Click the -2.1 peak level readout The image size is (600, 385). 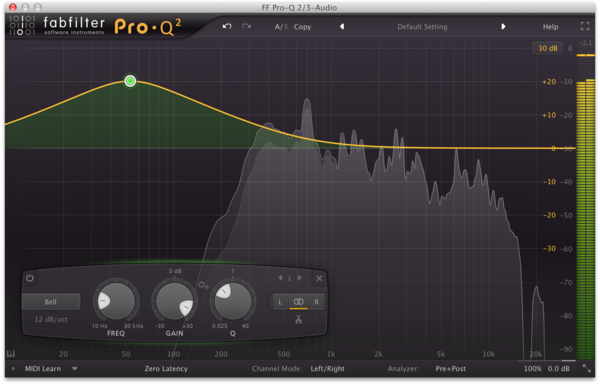pyautogui.click(x=585, y=42)
